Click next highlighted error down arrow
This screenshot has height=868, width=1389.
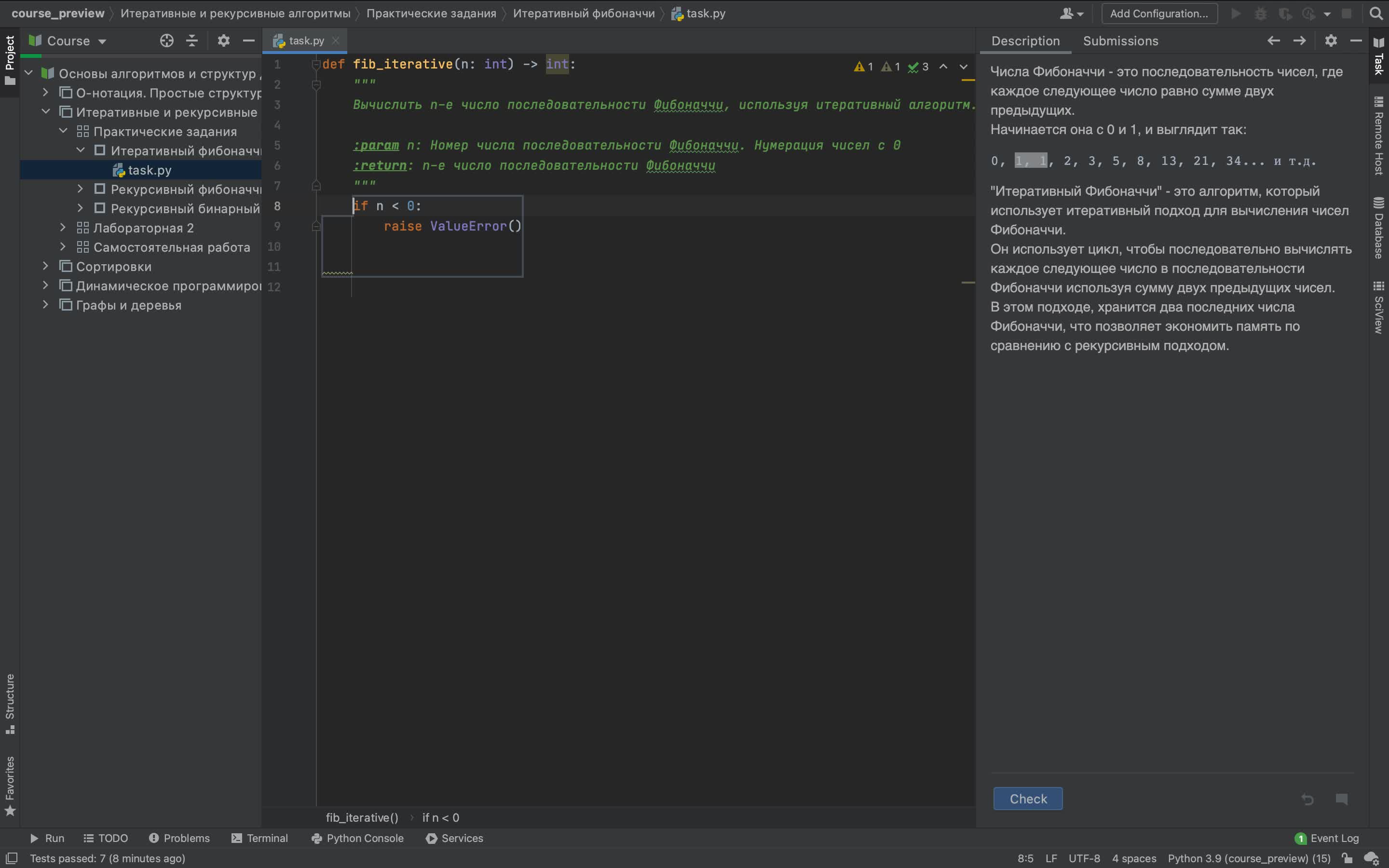point(964,67)
